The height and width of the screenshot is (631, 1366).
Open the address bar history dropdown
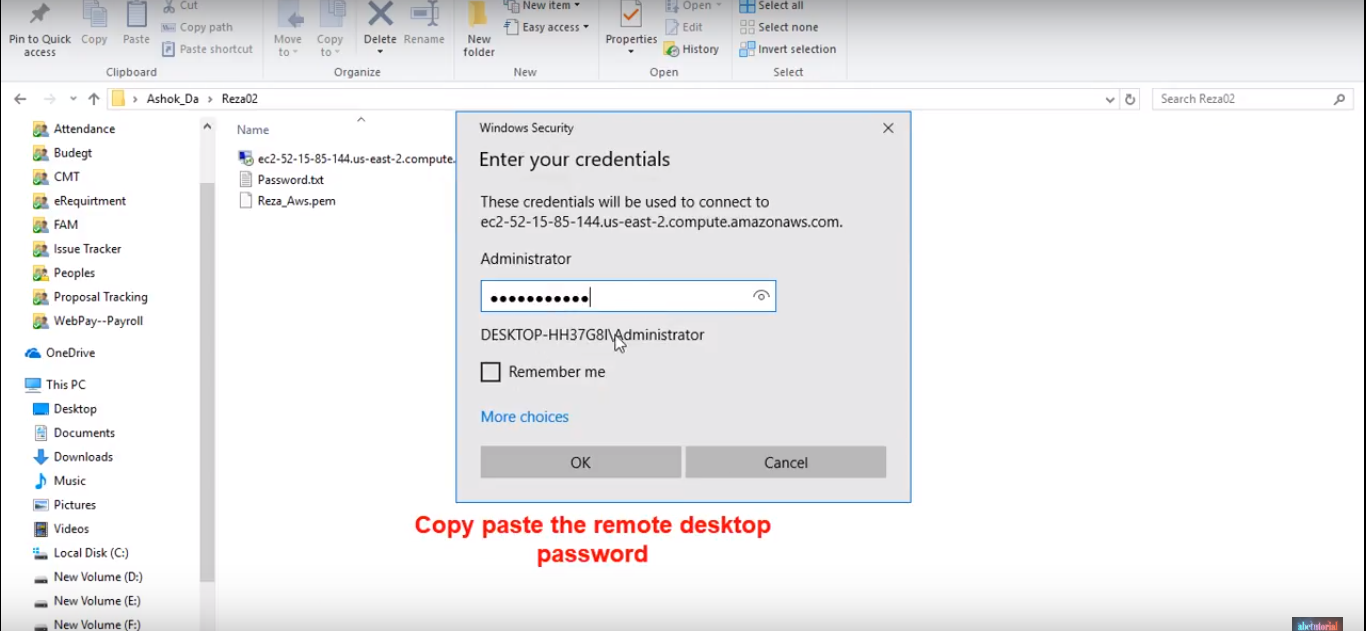coord(1110,99)
